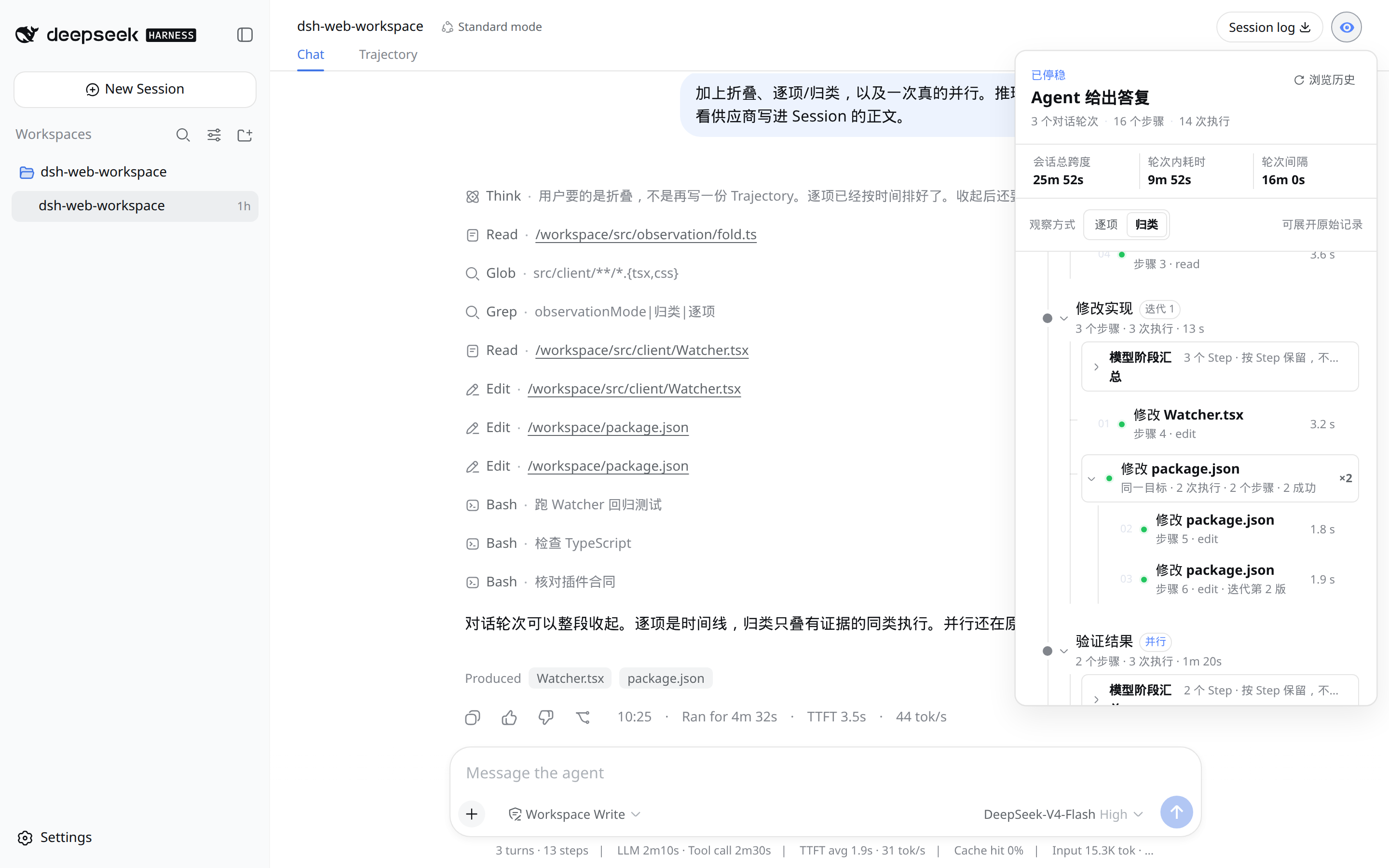
Task: Click the 浏览历史 refresh icon
Action: pos(1299,80)
